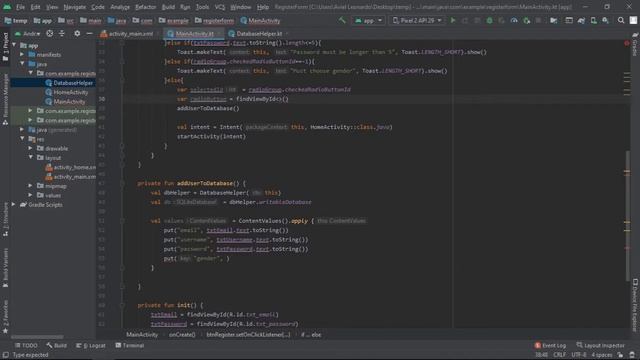The height and width of the screenshot is (360, 640).
Task: Open Sync Project with Gradle Files icon
Action: (581, 20)
